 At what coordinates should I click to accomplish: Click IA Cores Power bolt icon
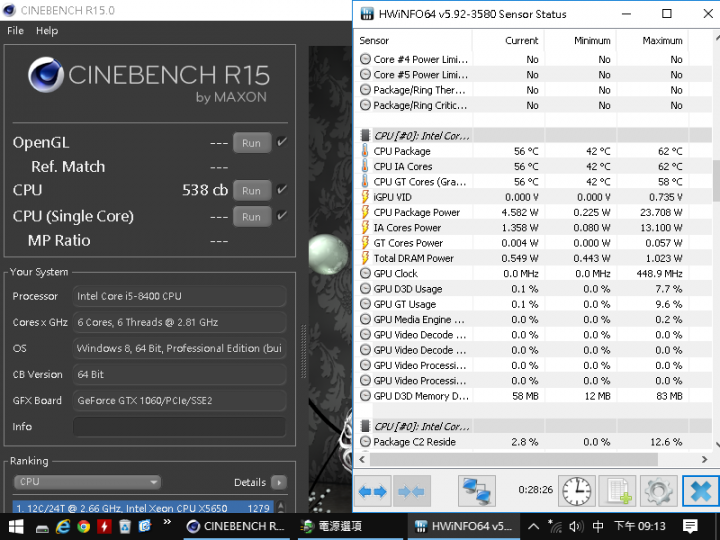click(x=365, y=227)
